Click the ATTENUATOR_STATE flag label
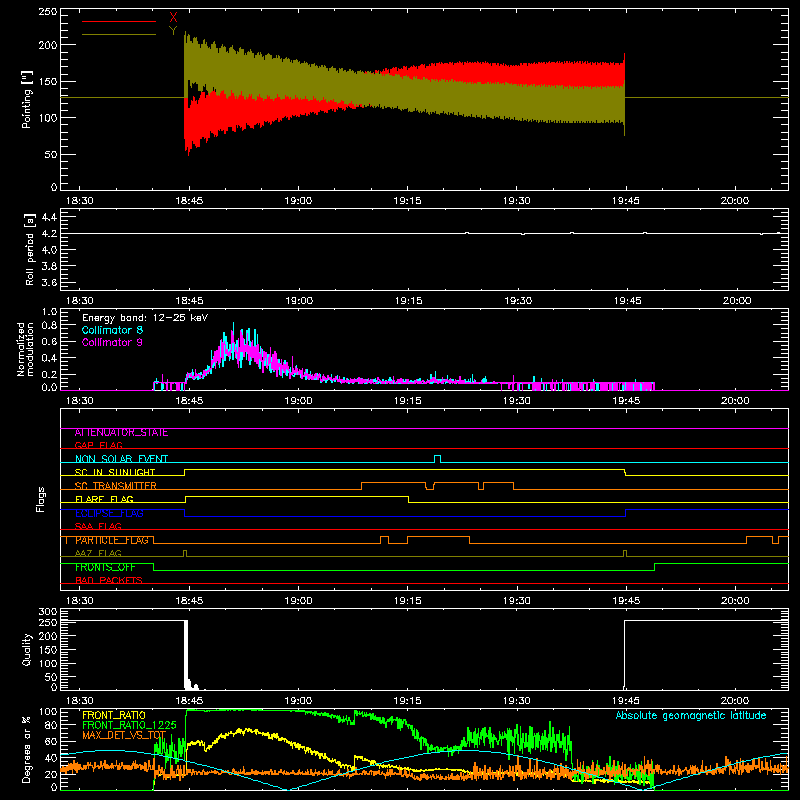Viewport: 800px width, 800px height. (121, 433)
